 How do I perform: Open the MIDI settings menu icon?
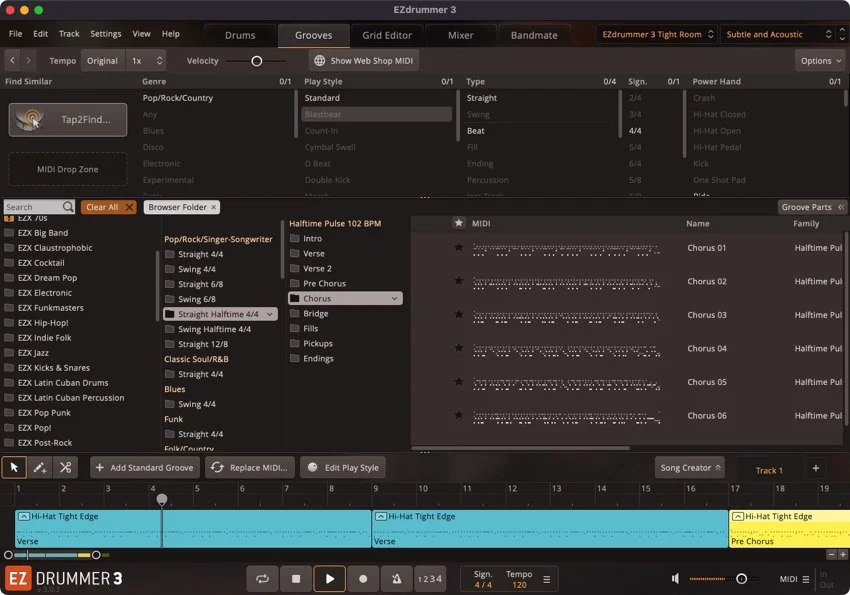(806, 579)
